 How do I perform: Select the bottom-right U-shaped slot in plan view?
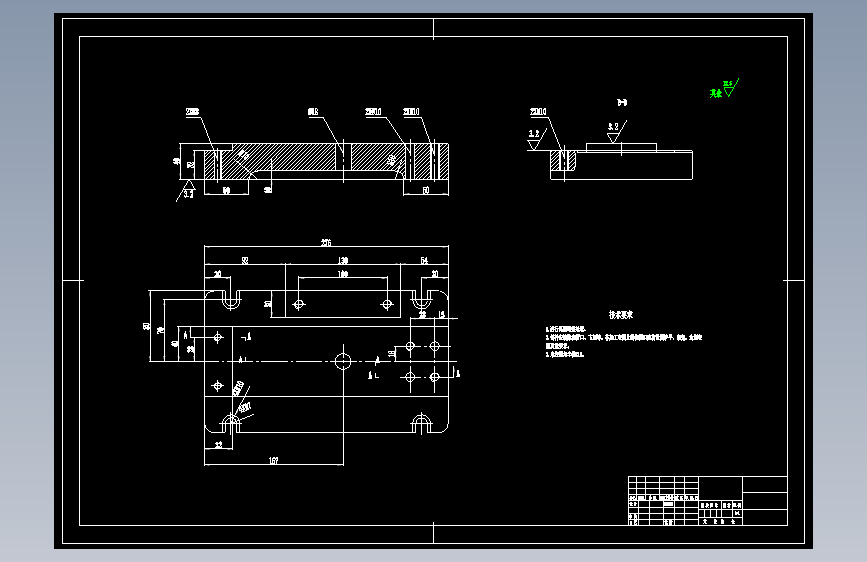421,424
